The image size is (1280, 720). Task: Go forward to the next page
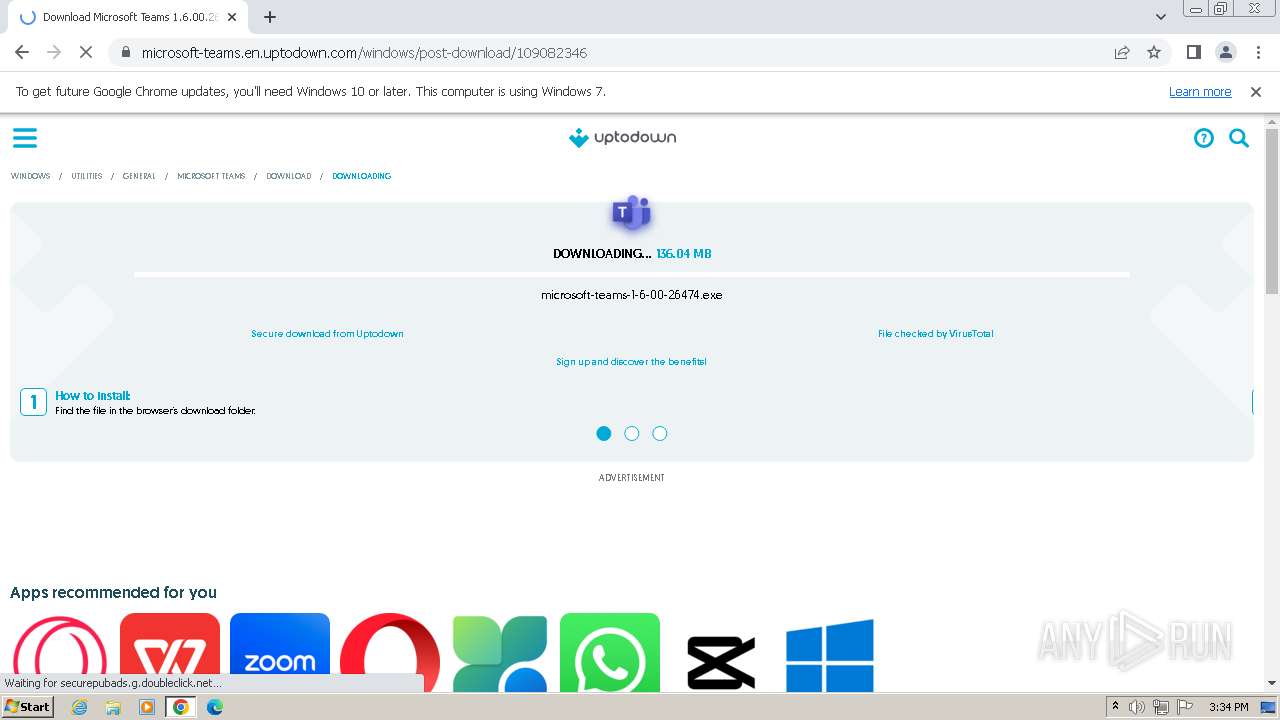click(54, 52)
